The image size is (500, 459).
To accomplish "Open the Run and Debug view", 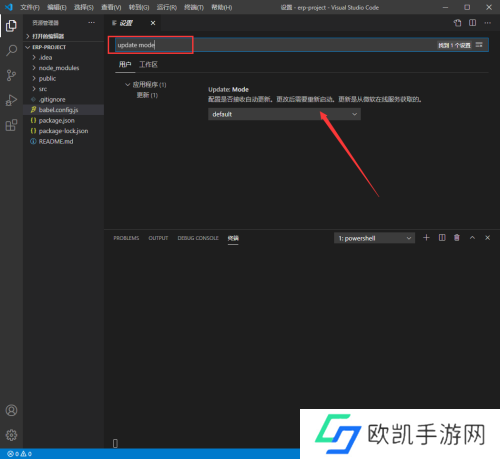I will pyautogui.click(x=11, y=100).
